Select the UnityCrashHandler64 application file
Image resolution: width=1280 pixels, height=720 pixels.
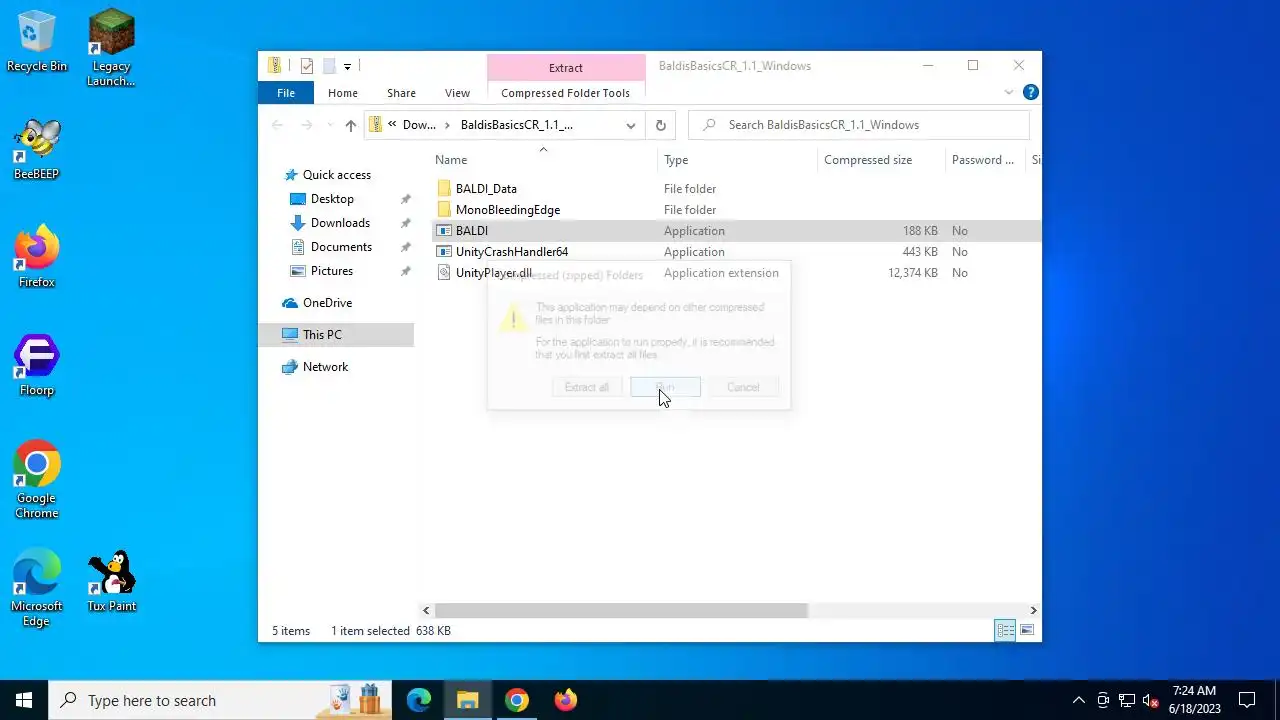(x=511, y=252)
